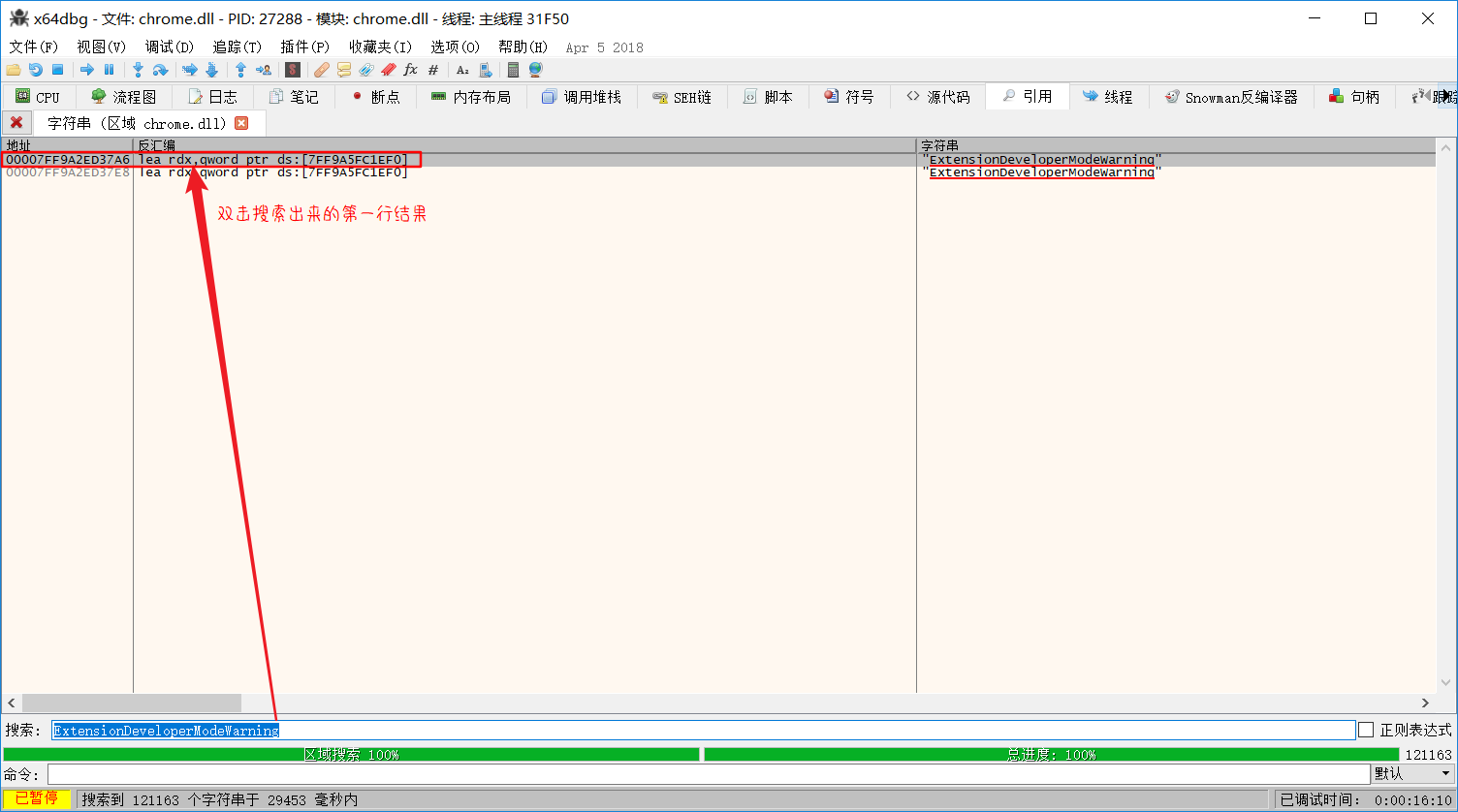
Task: Click the horizontal scrollbar right arrow
Action: coord(1425,703)
